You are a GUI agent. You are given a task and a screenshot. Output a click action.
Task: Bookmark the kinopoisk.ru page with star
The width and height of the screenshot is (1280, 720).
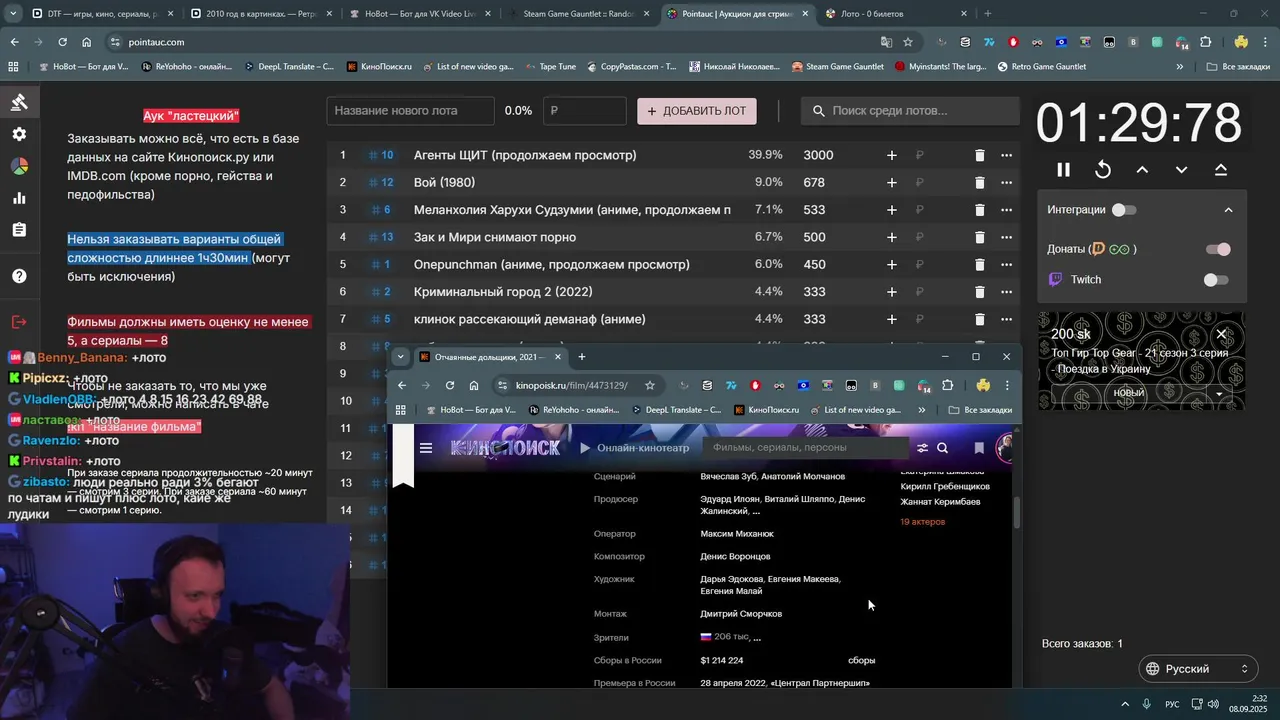pyautogui.click(x=650, y=385)
